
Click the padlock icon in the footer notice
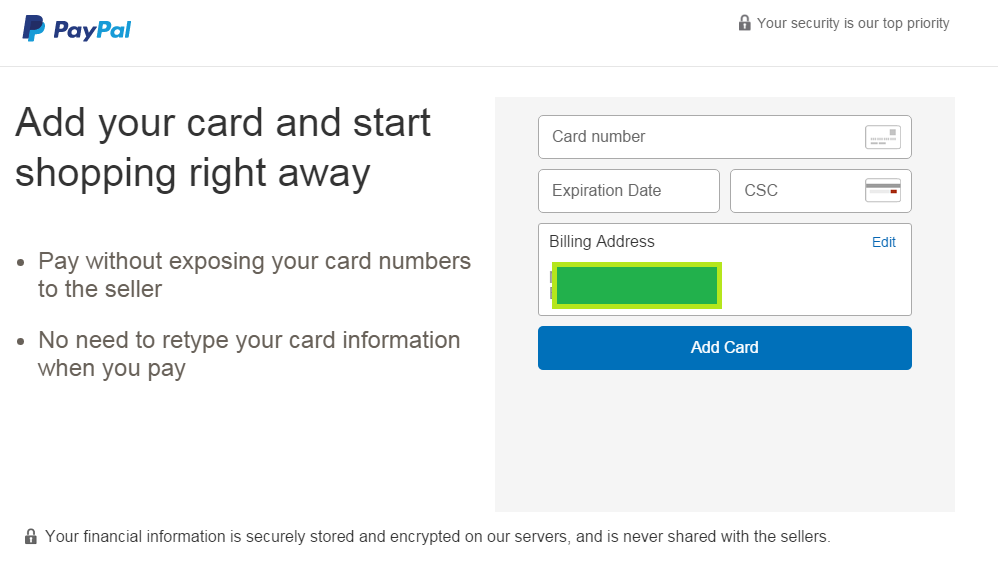point(30,536)
